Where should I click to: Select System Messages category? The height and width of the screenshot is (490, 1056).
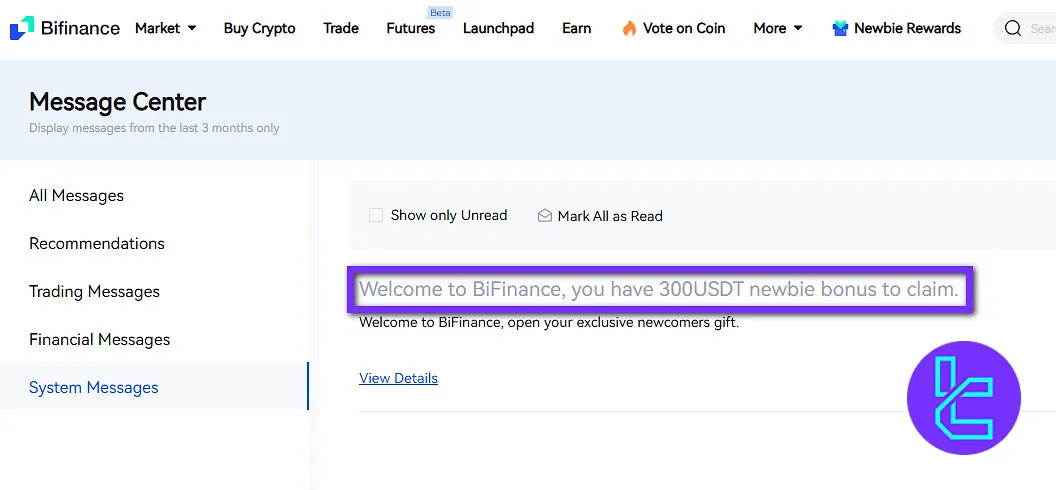click(x=154, y=387)
